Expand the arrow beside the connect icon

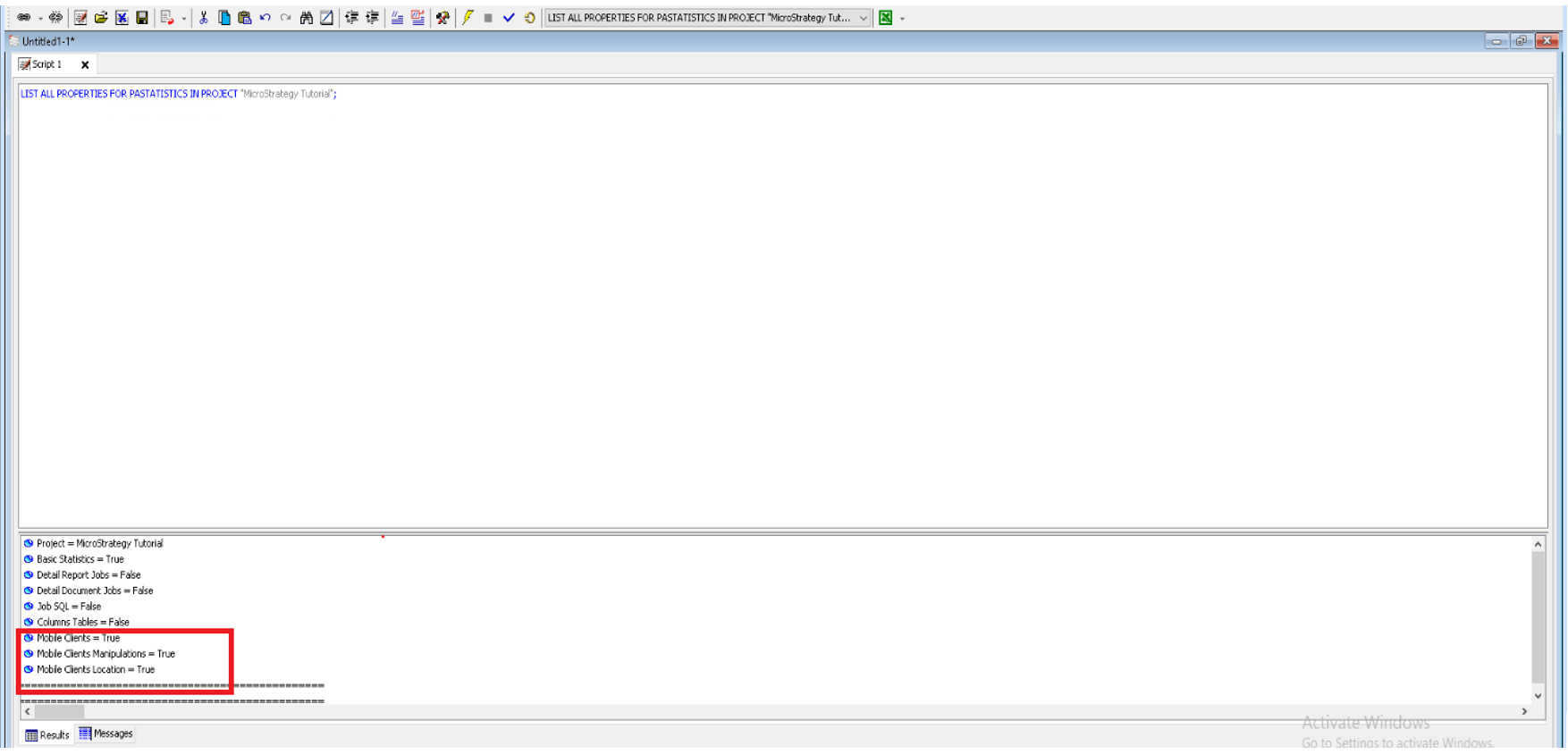pos(40,19)
